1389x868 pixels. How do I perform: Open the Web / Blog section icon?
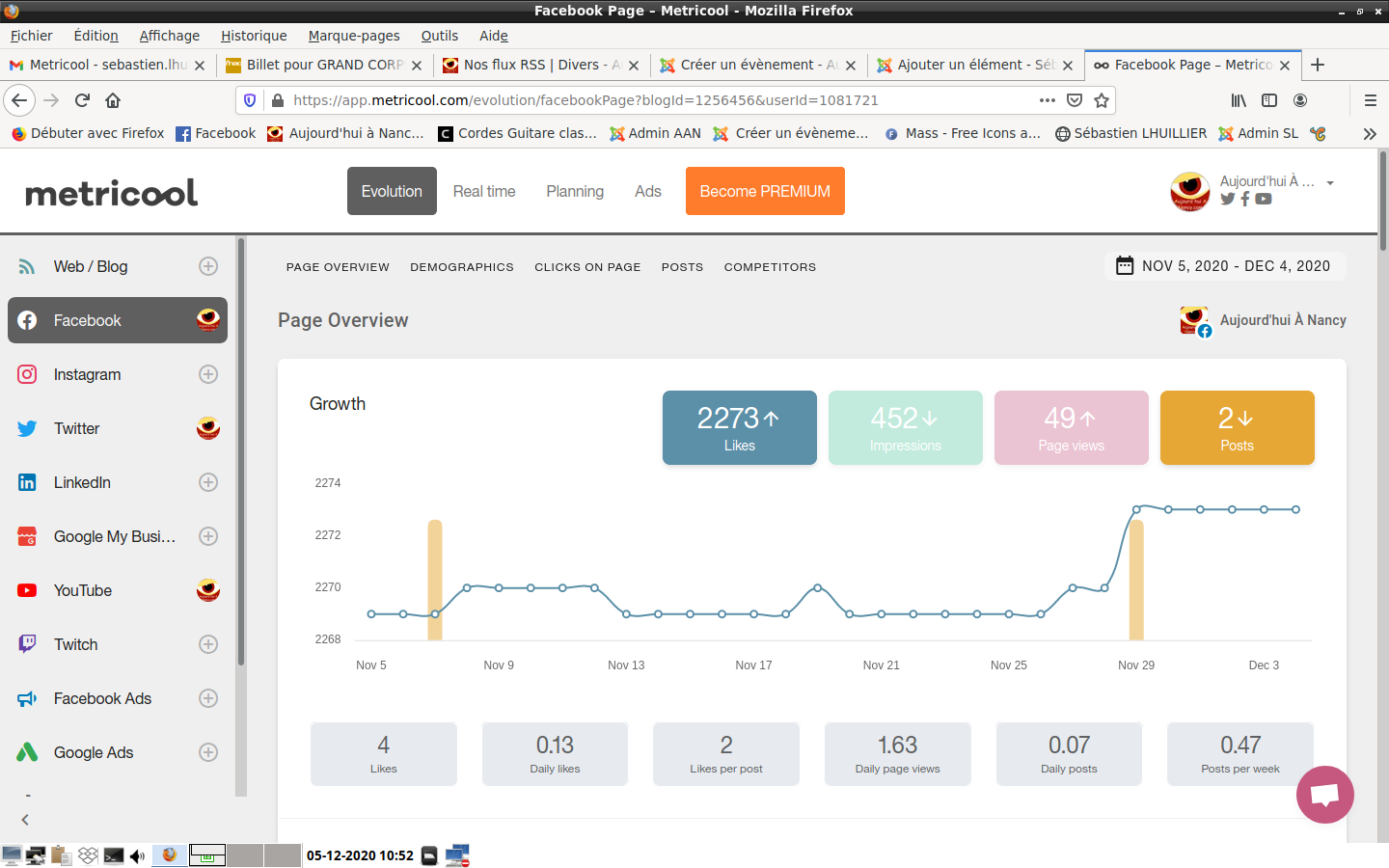point(27,266)
